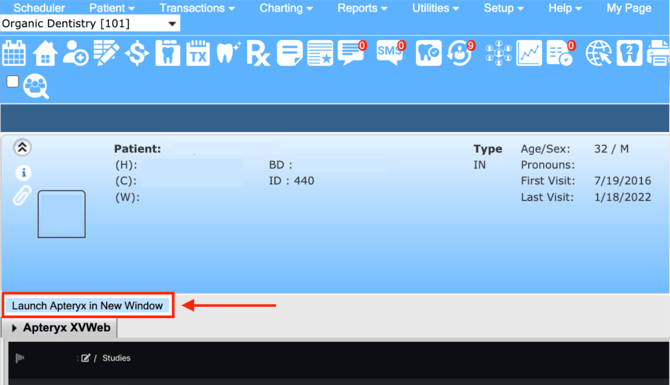Open the Patient dropdown menu

coord(112,8)
